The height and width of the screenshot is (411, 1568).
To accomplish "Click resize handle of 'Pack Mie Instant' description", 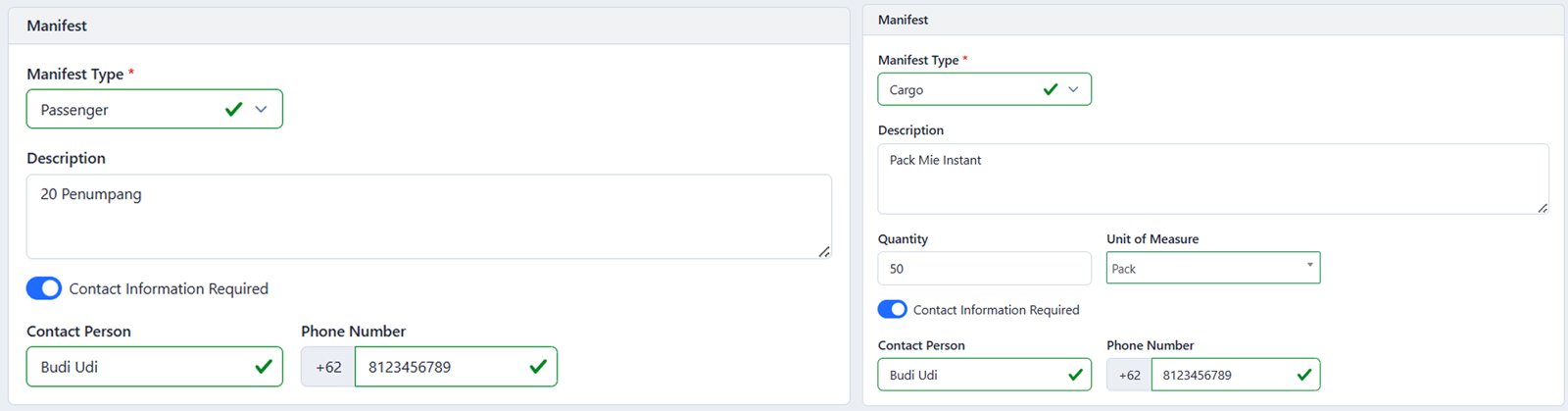I will [x=1543, y=208].
